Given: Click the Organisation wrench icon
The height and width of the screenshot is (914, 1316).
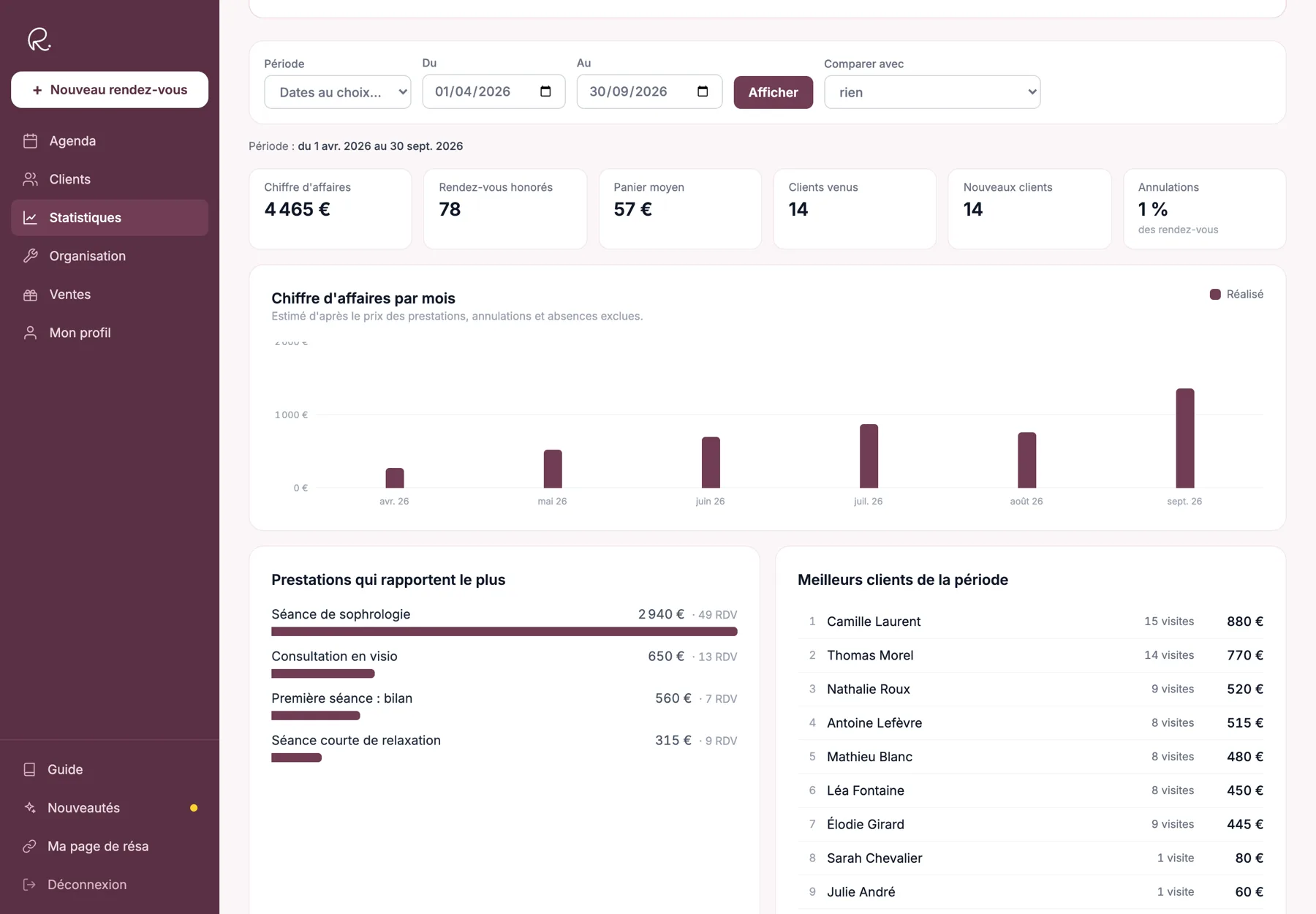Looking at the screenshot, I should click(30, 256).
